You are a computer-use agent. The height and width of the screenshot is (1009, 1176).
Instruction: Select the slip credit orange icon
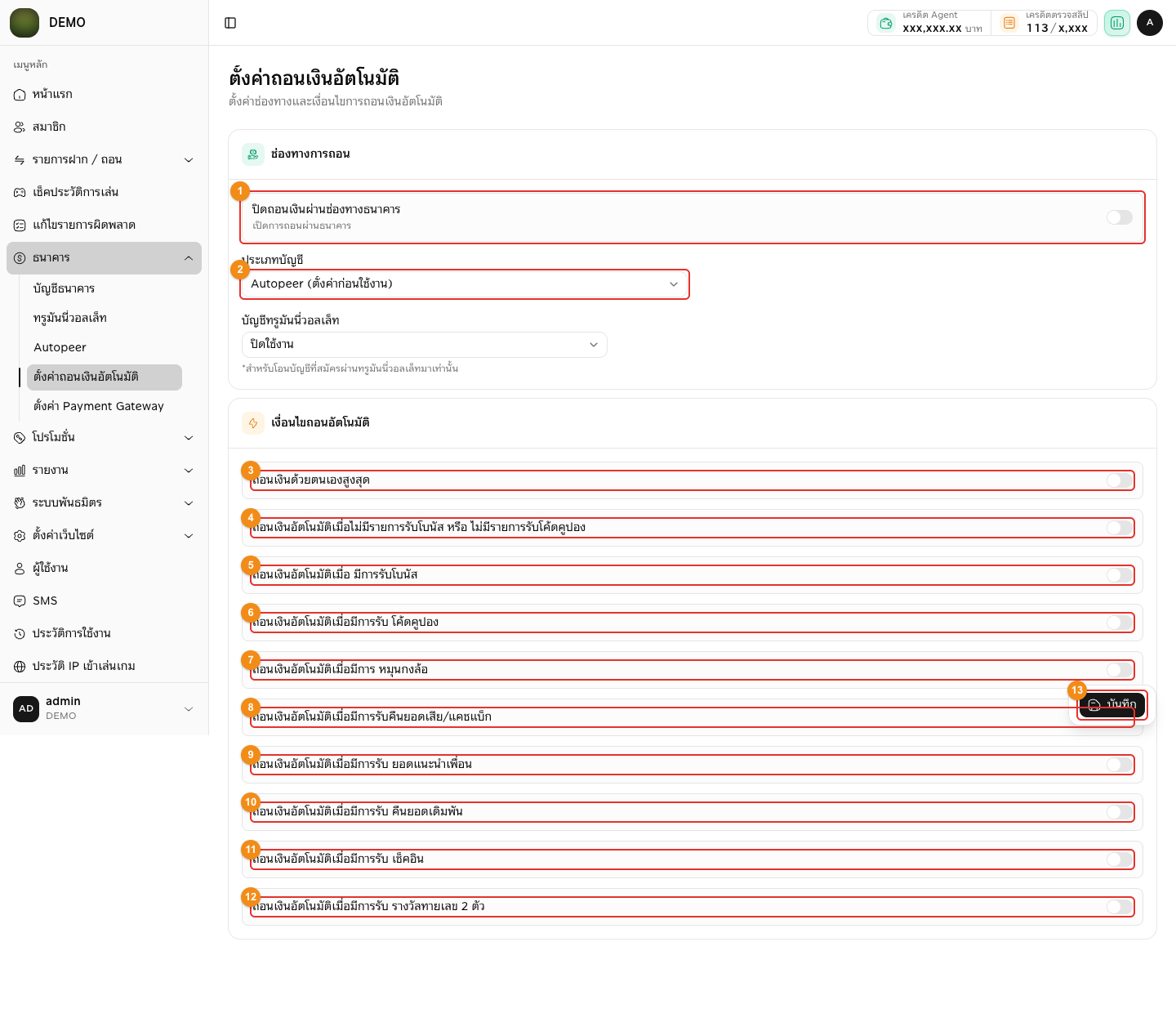(x=1009, y=23)
